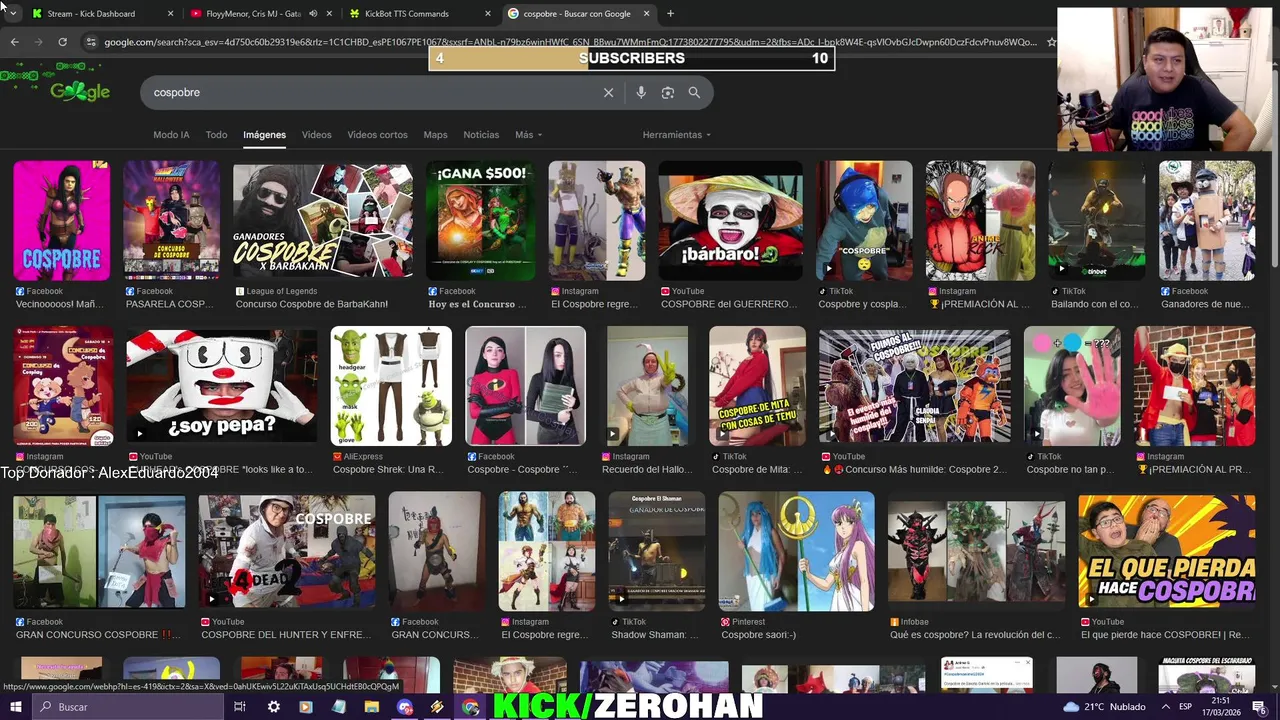Open ¿soy pepa? YouTube thumbnail
Screen dimensions: 1280x720
click(x=222, y=386)
